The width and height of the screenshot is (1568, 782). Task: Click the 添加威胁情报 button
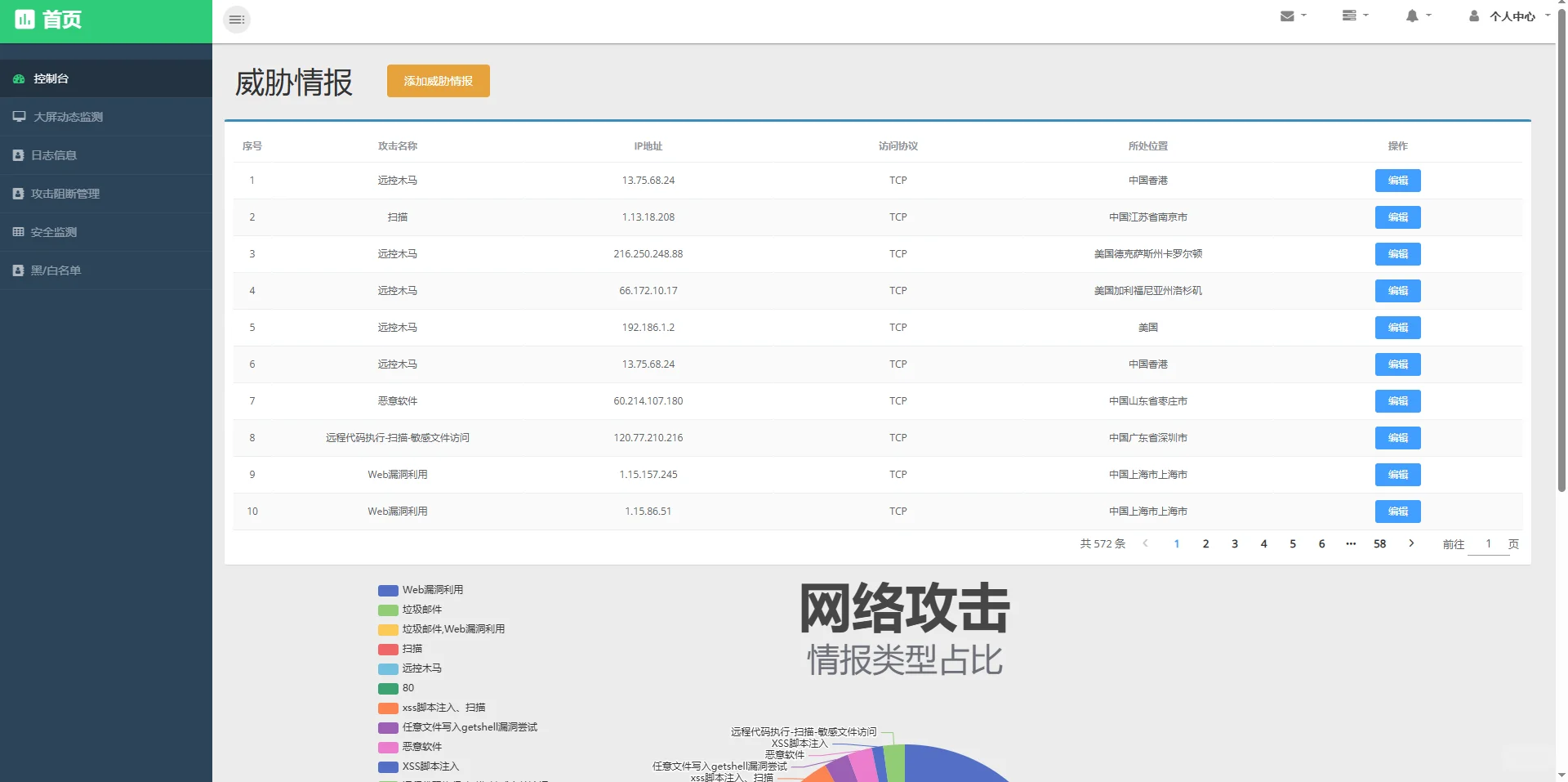pos(438,81)
